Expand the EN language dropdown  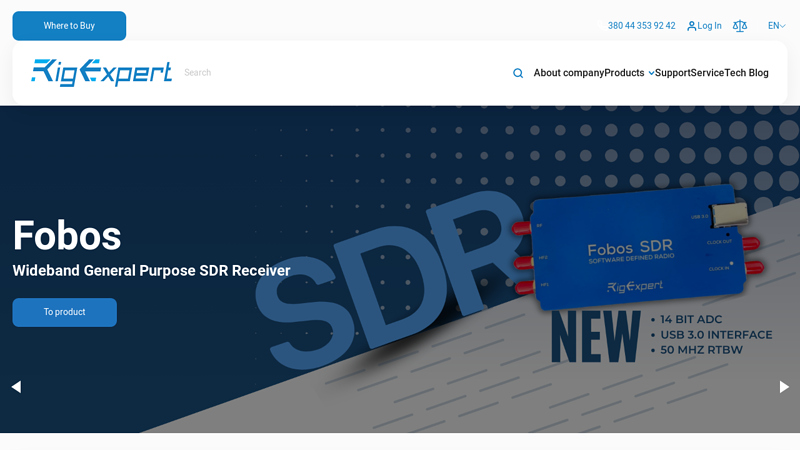pos(777,26)
